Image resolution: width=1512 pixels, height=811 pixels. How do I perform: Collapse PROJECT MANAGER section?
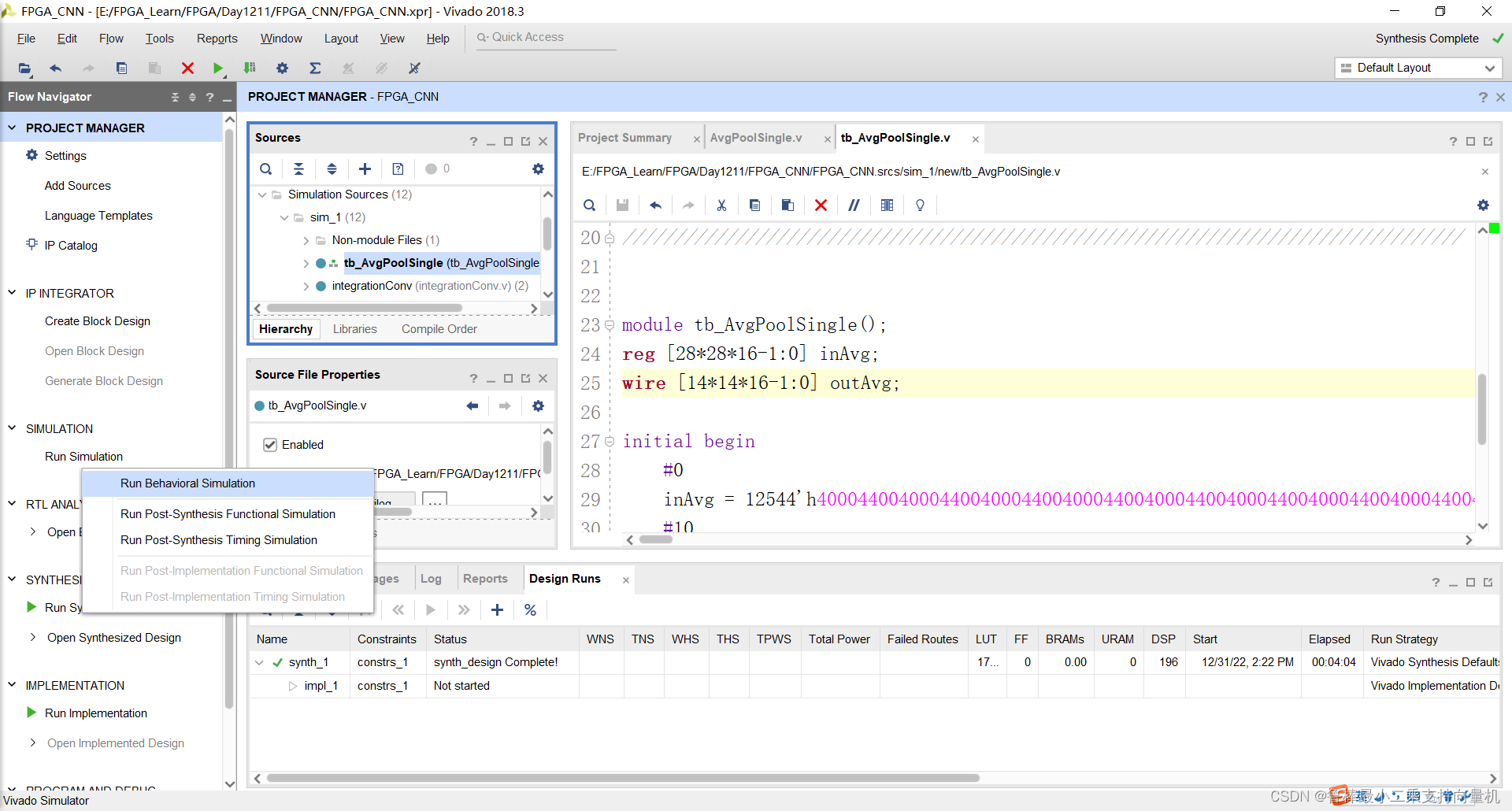(x=12, y=128)
